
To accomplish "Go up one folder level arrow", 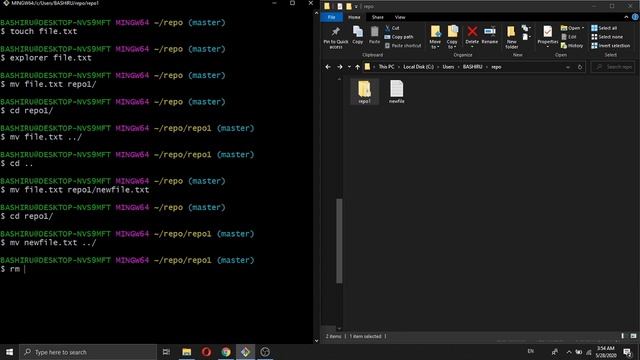I will click(x=358, y=67).
